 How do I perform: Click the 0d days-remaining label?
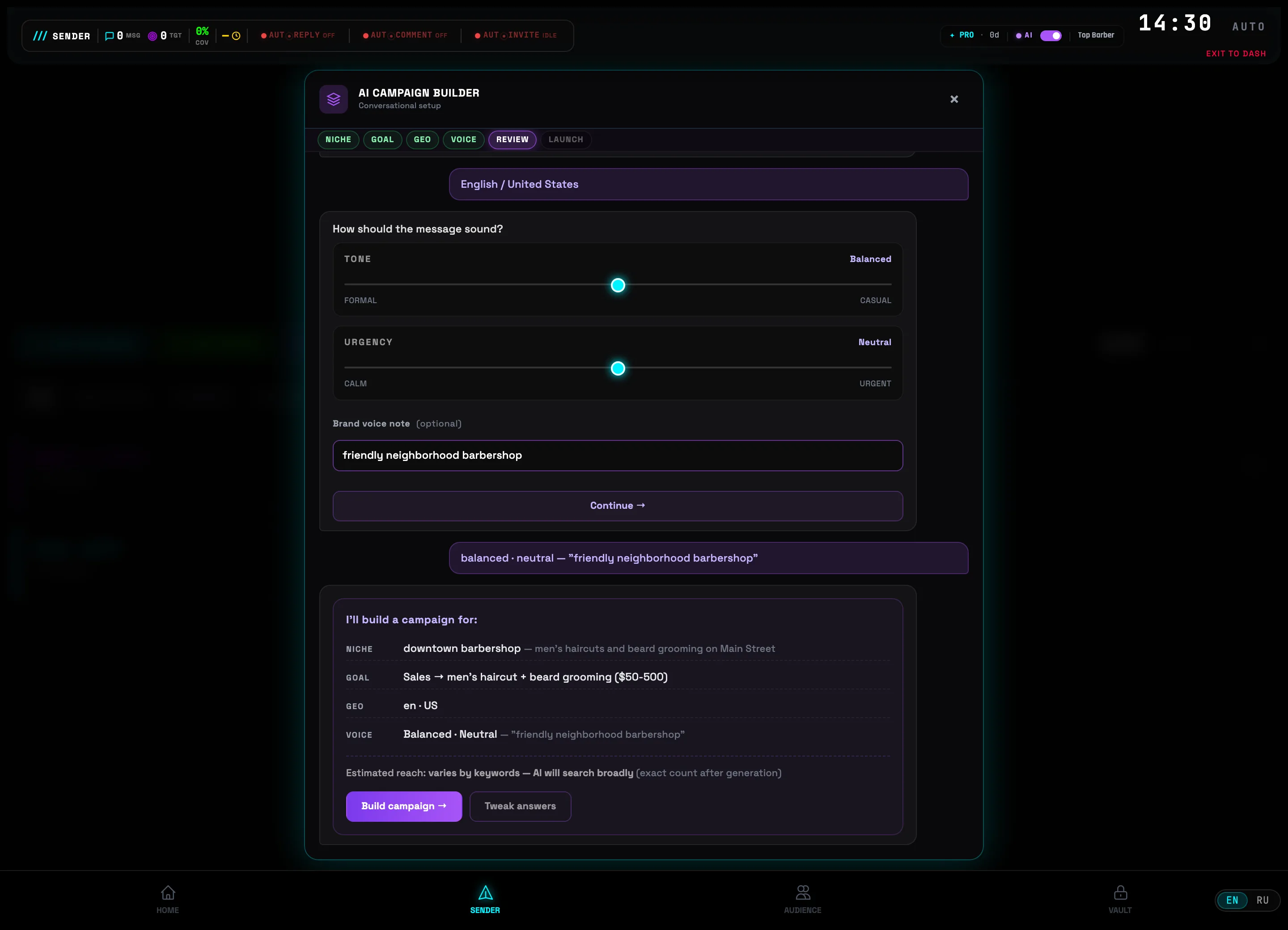pyautogui.click(x=994, y=35)
